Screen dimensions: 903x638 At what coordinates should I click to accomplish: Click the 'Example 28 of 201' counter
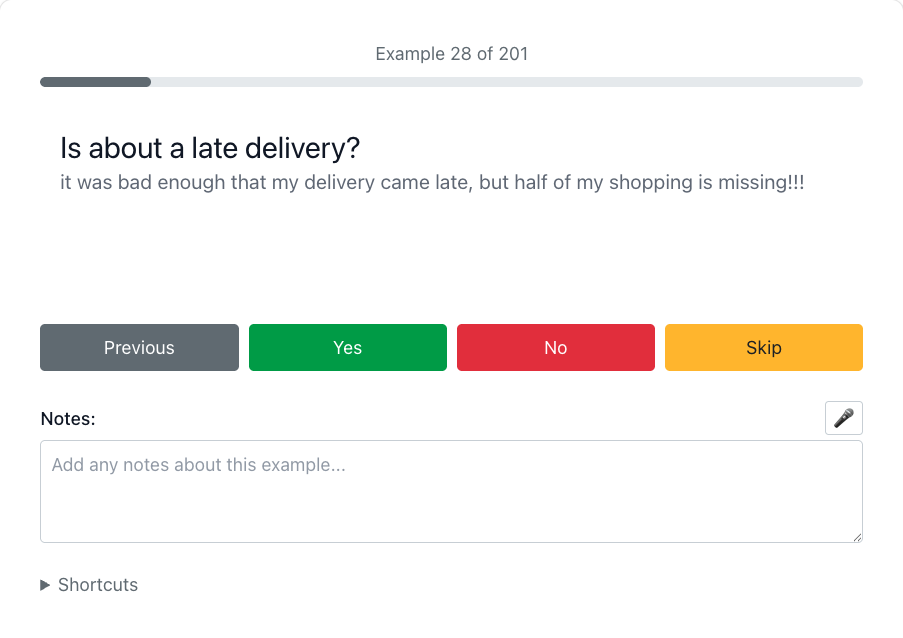[452, 54]
